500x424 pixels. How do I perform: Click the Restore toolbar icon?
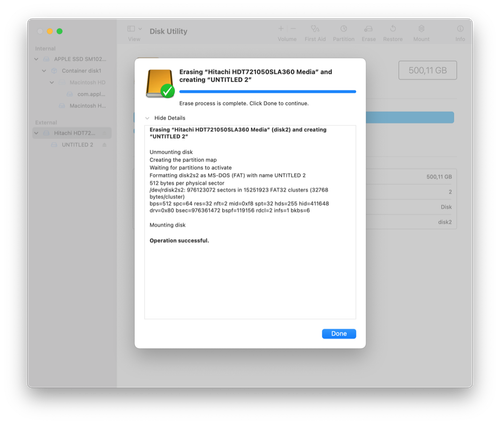click(x=393, y=29)
